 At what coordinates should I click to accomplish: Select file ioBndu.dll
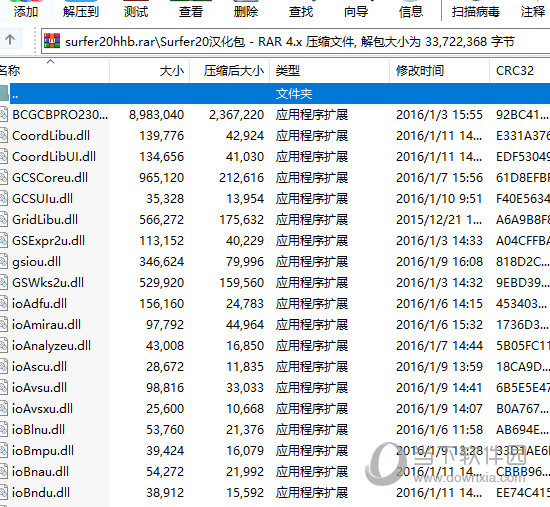pos(41,493)
